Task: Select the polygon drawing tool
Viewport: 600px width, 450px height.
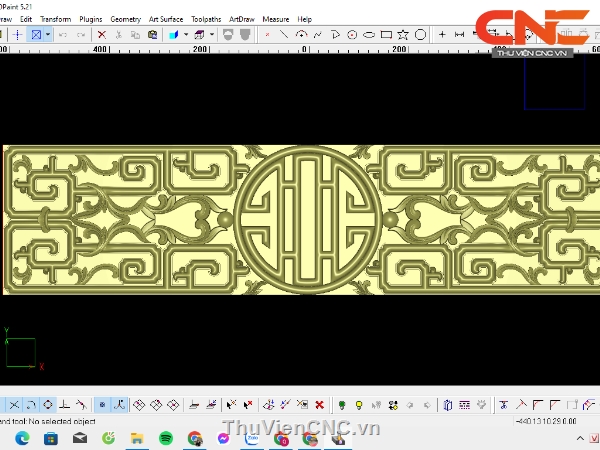Action: pos(420,35)
